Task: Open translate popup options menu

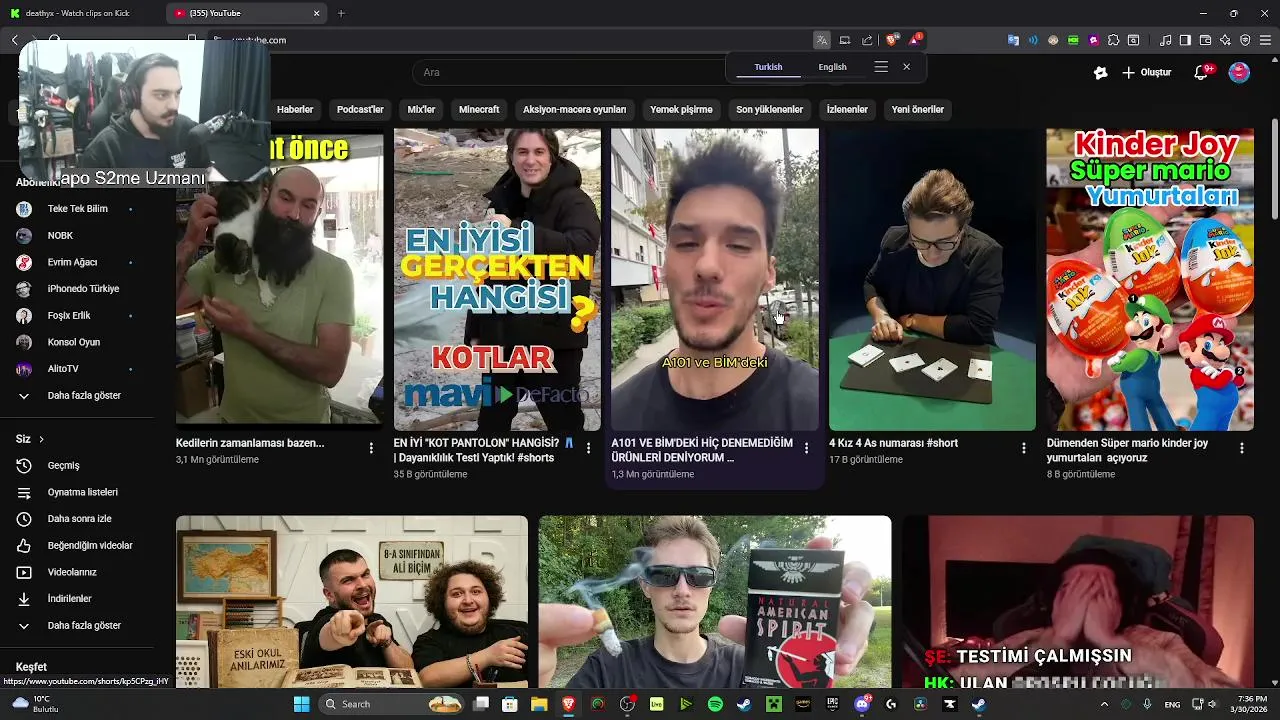Action: point(881,67)
